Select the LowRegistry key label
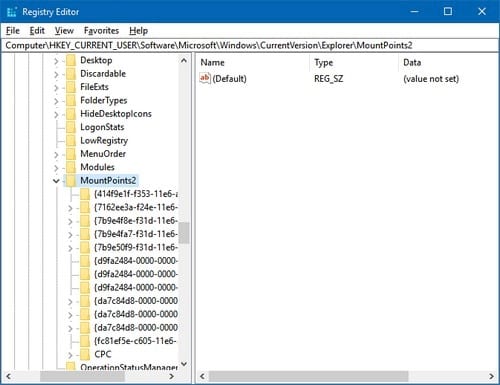The width and height of the screenshot is (500, 385). [104, 141]
